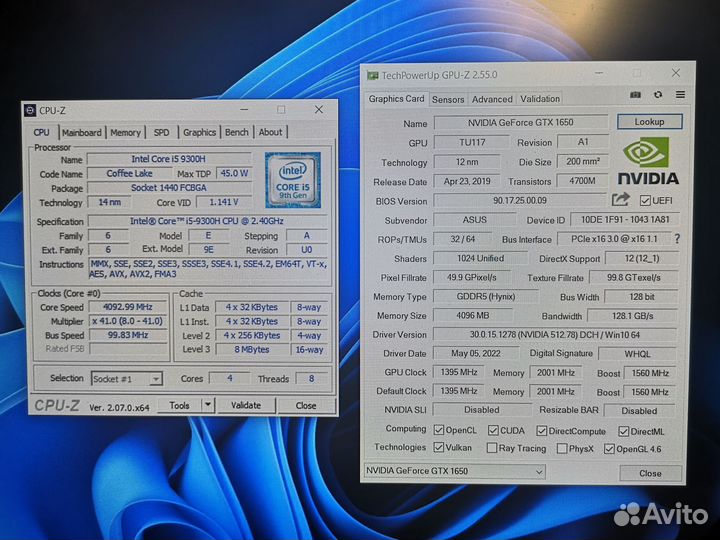
Task: Click the Lookup button in GPU-Z
Action: point(649,122)
